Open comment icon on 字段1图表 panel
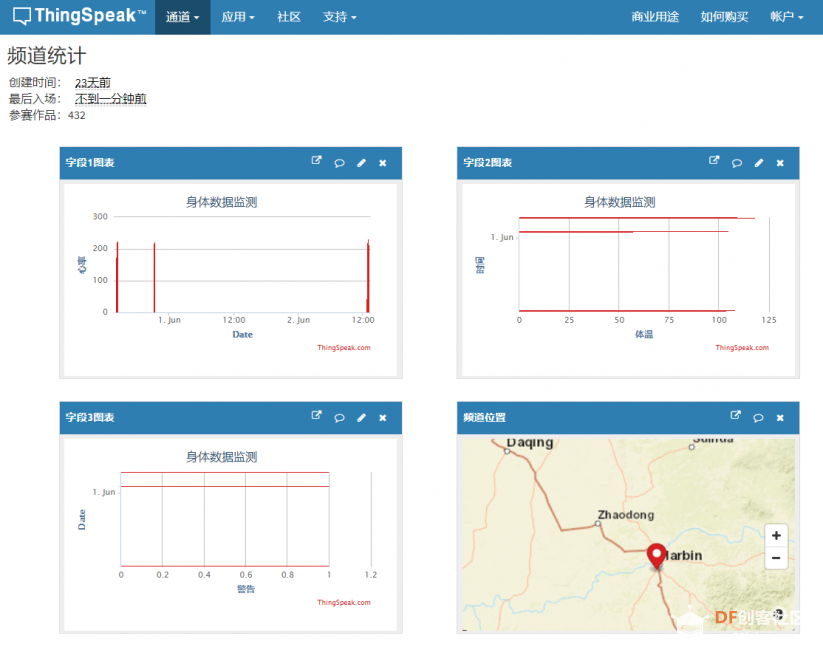 (x=339, y=163)
